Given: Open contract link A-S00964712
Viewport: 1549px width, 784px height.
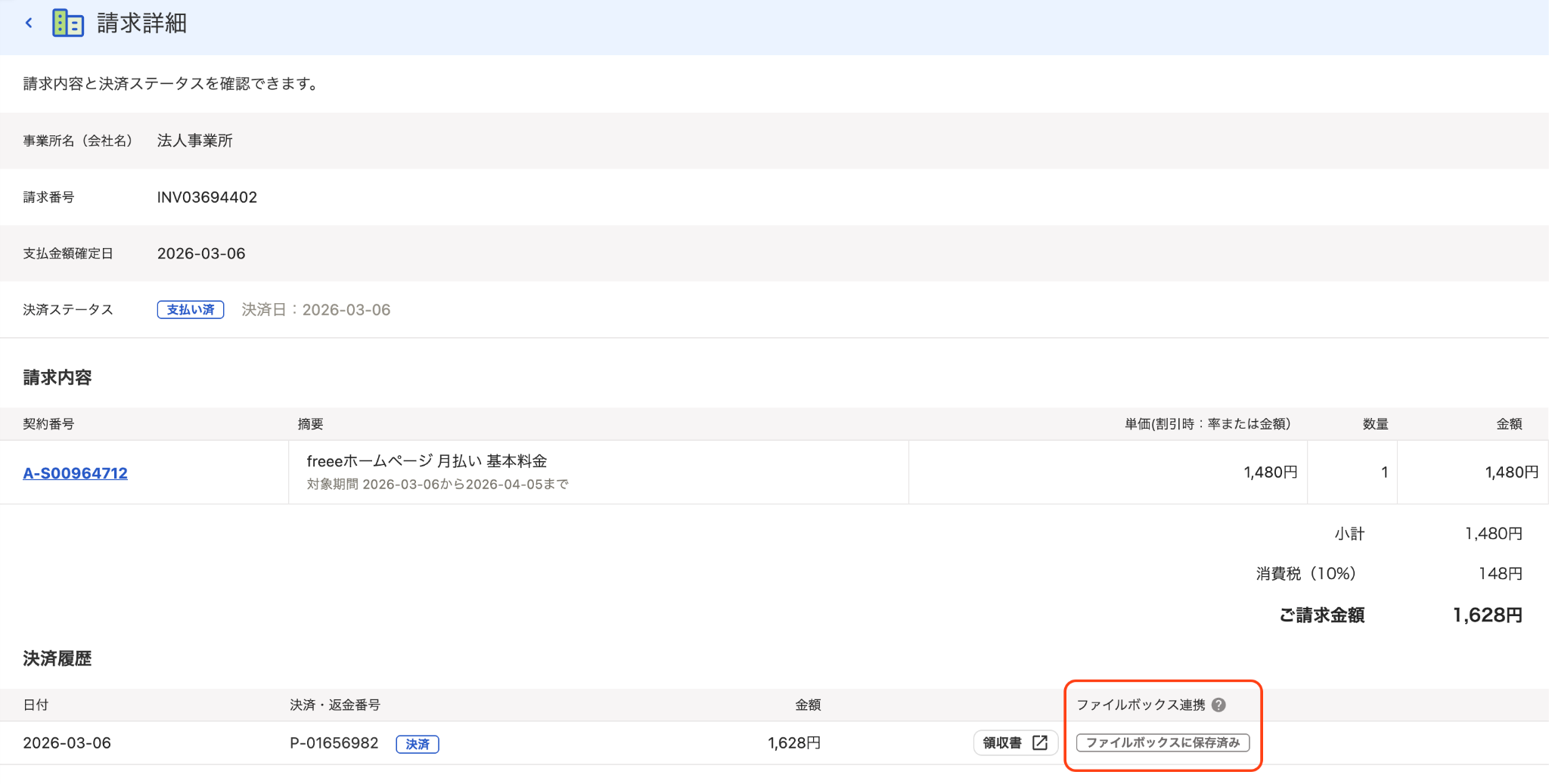Looking at the screenshot, I should (75, 473).
